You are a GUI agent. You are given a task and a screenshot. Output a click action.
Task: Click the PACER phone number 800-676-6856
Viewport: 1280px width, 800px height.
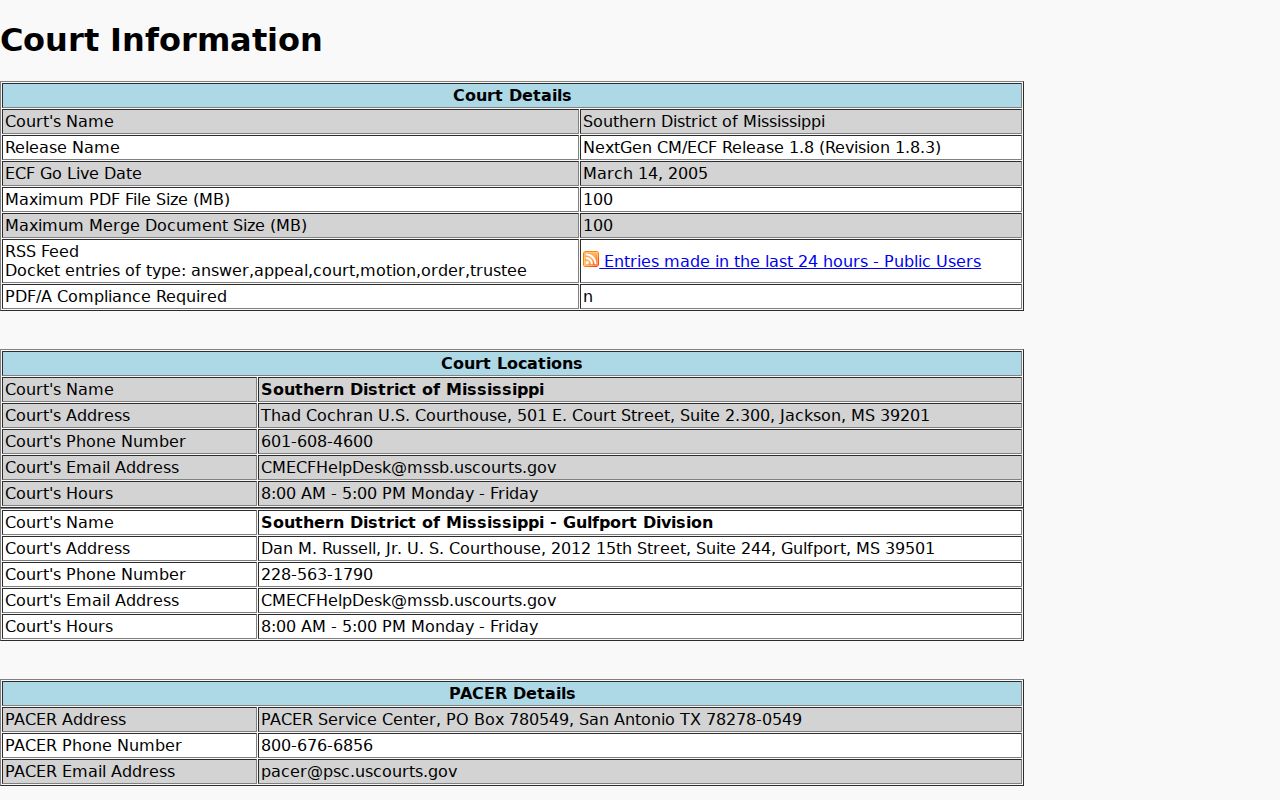click(x=317, y=745)
